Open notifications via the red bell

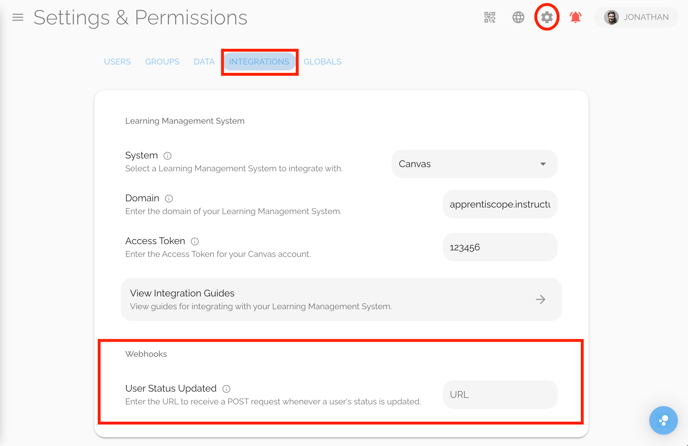point(575,18)
